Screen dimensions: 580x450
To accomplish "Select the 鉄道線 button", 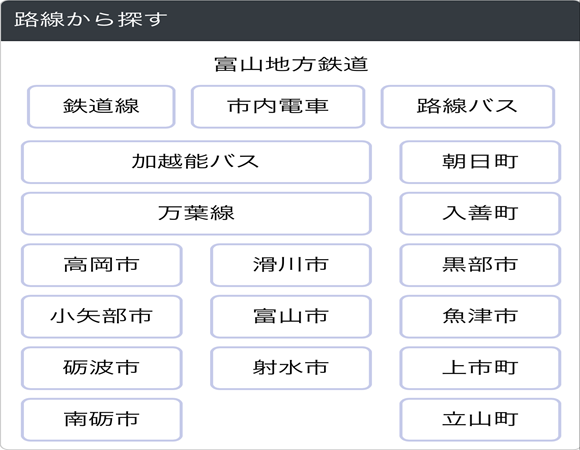I will coord(101,107).
